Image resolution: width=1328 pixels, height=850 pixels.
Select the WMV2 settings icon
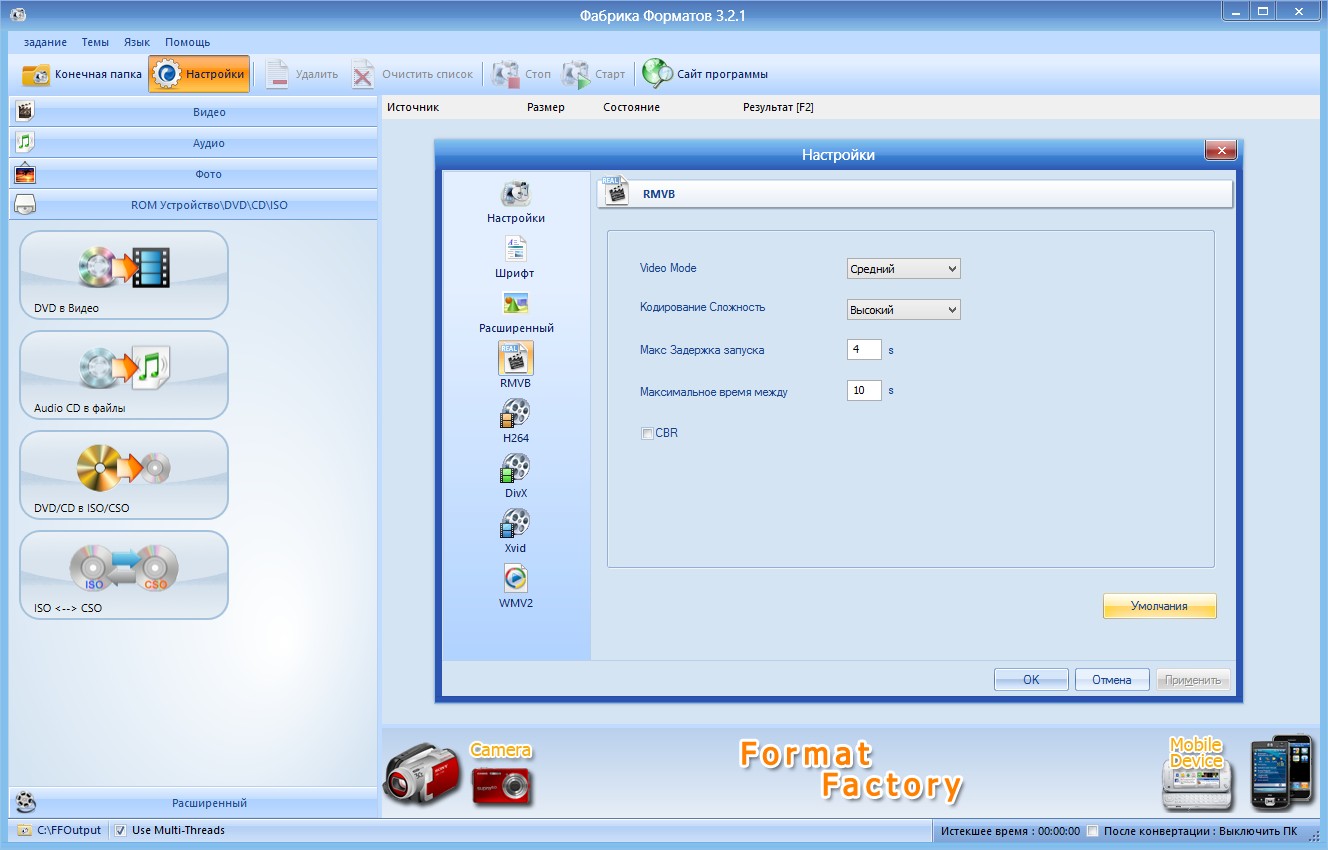[x=516, y=586]
